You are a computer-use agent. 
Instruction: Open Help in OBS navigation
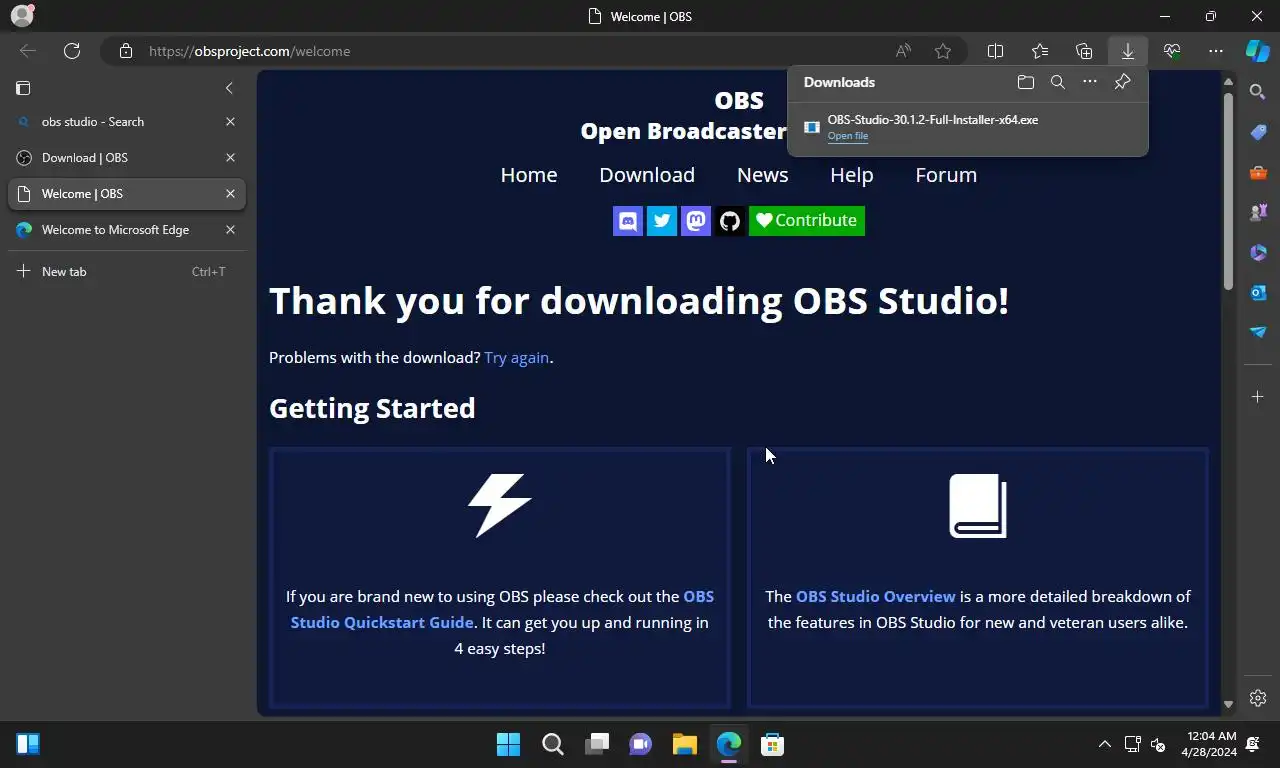852,175
